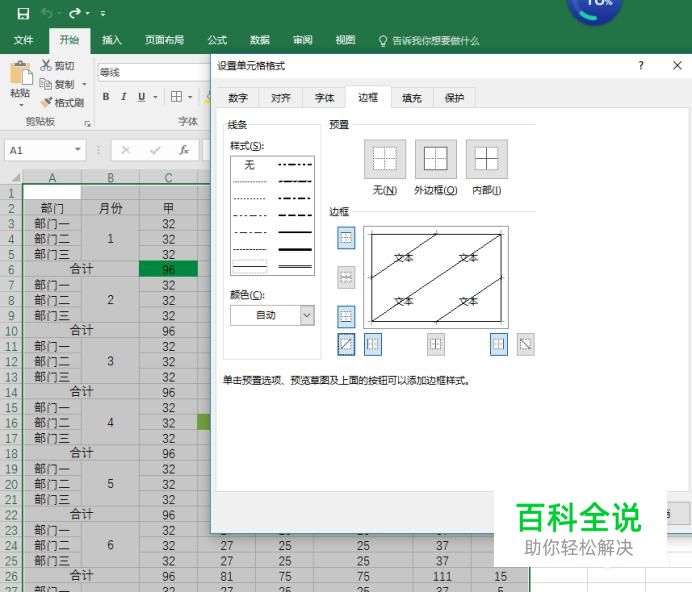Toggle the diagonal up border button
Image resolution: width=692 pixels, height=592 pixels.
tap(346, 344)
